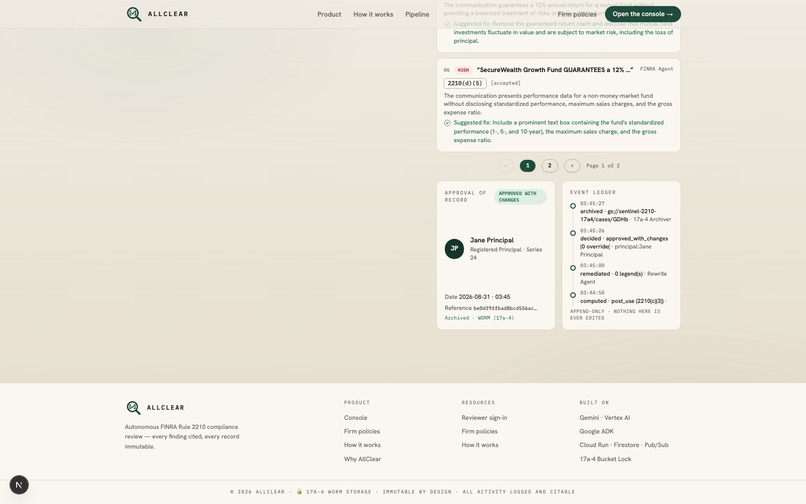Click the computed event ledger marker
This screenshot has height=504, width=806.
point(573,295)
